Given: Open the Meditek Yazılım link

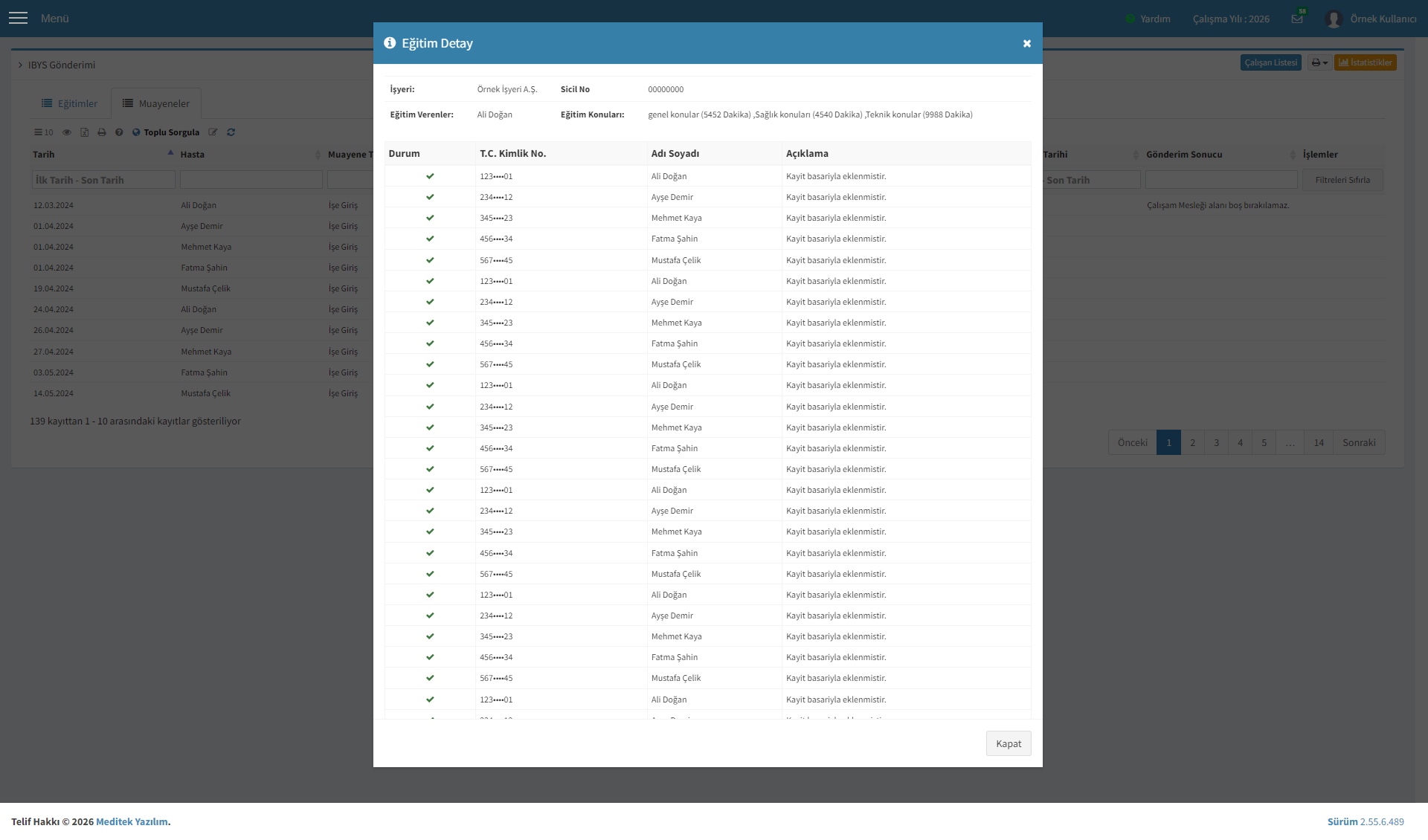Looking at the screenshot, I should pos(132,821).
